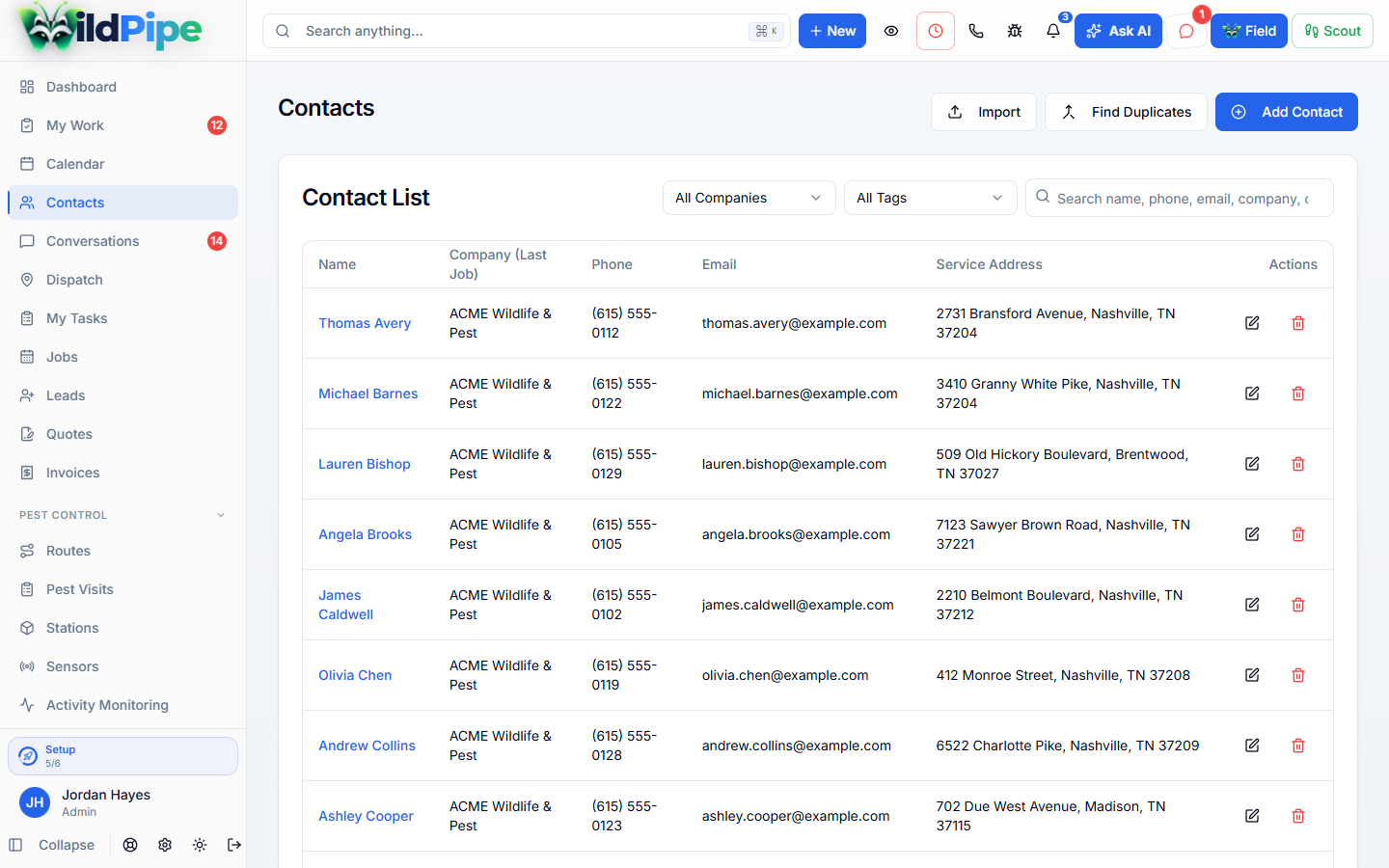Edit Michael Barnes contact
Image resolution: width=1389 pixels, height=868 pixels.
[x=1252, y=393]
